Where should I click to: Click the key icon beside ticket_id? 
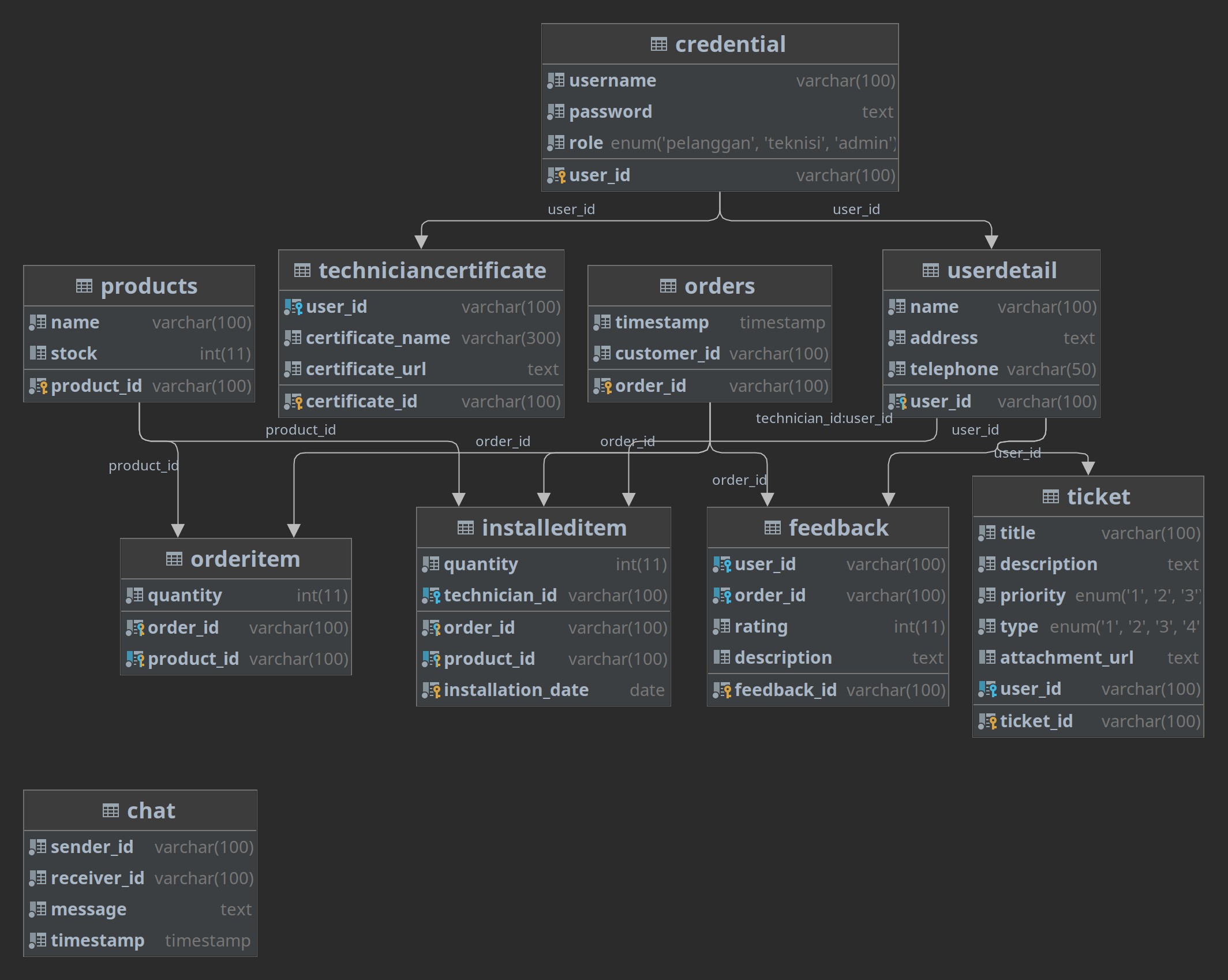point(987,721)
